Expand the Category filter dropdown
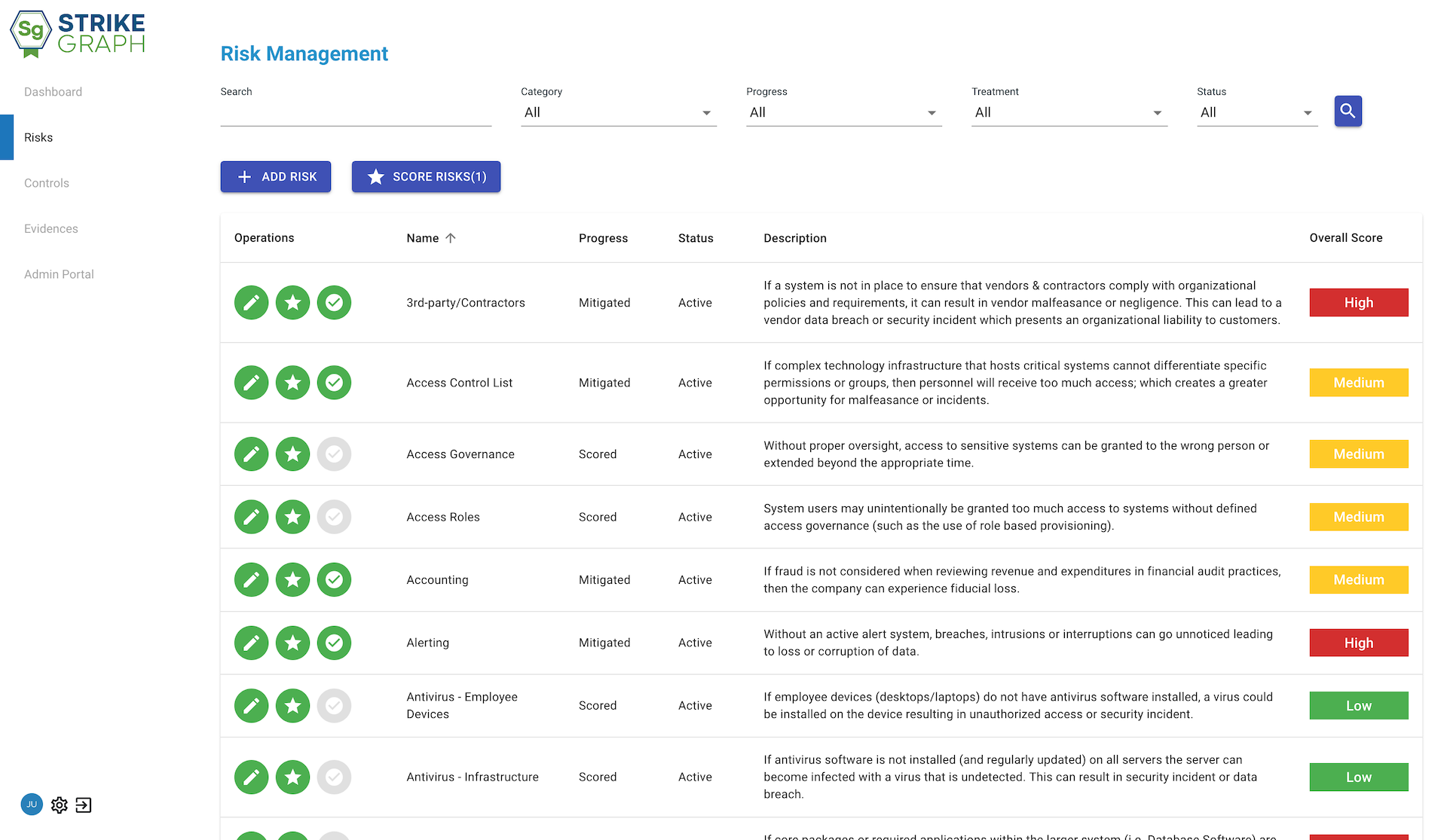This screenshot has width=1447, height=840. [x=618, y=112]
